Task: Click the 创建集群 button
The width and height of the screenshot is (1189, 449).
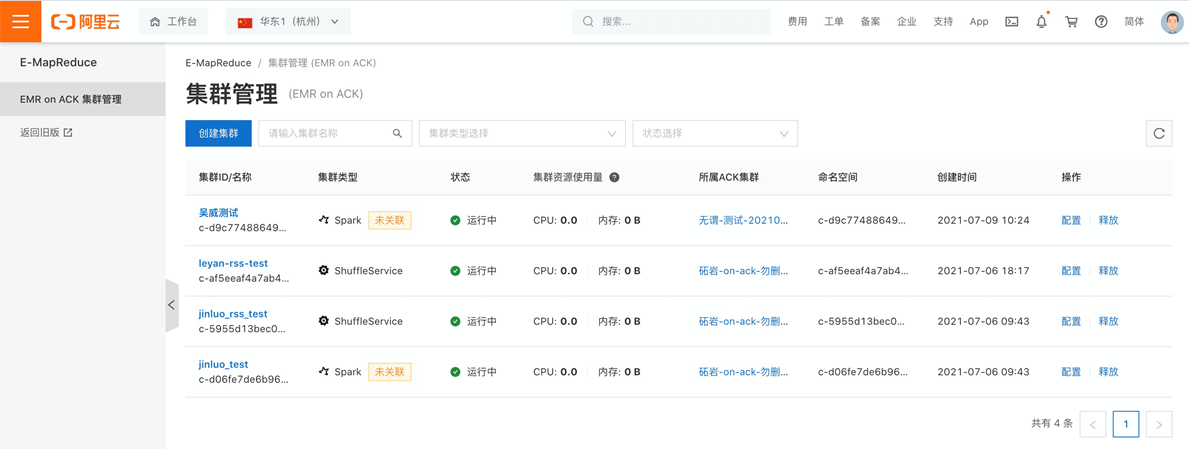Action: (x=218, y=133)
